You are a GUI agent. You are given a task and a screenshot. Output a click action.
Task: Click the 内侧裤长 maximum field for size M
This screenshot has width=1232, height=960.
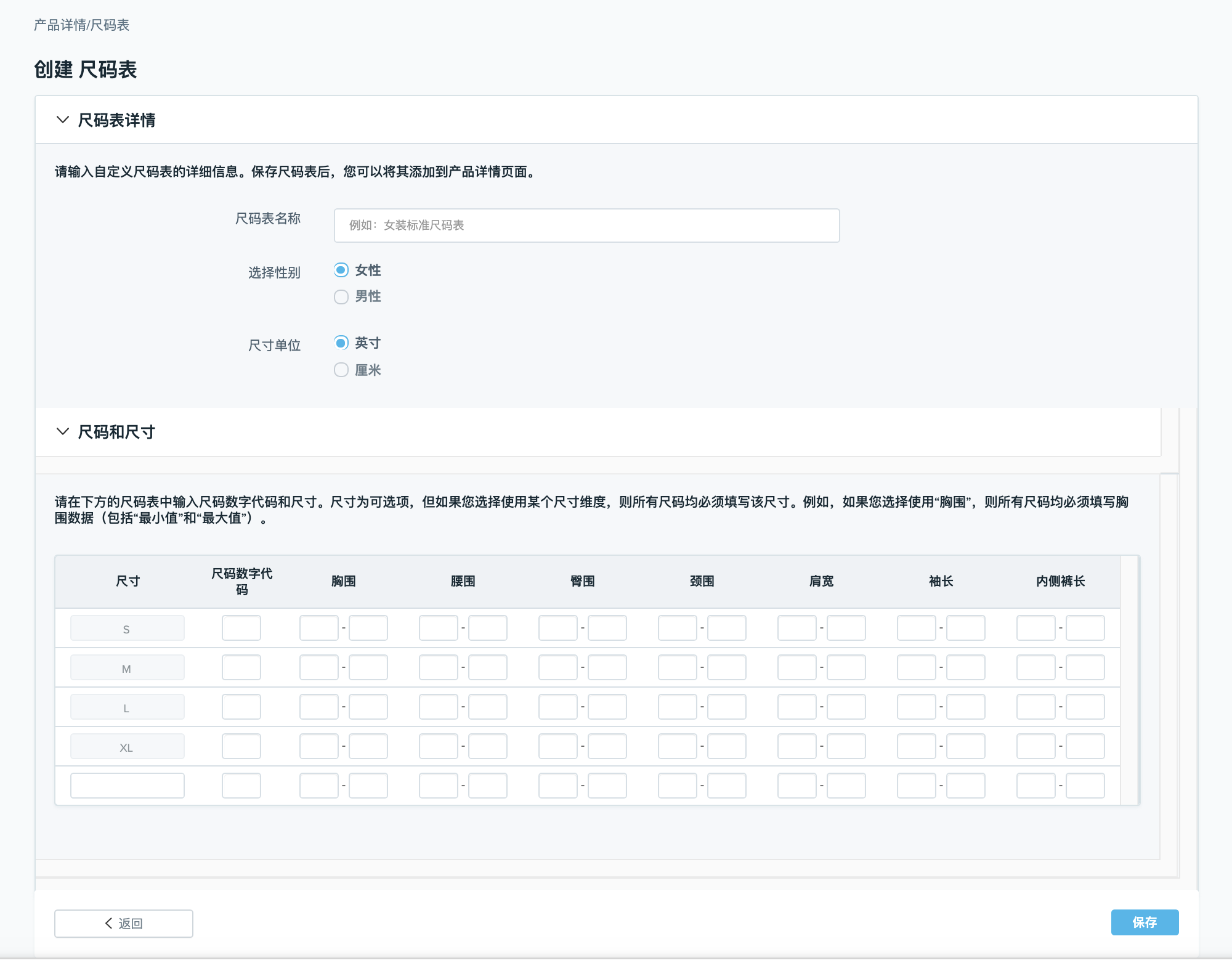(x=1085, y=667)
